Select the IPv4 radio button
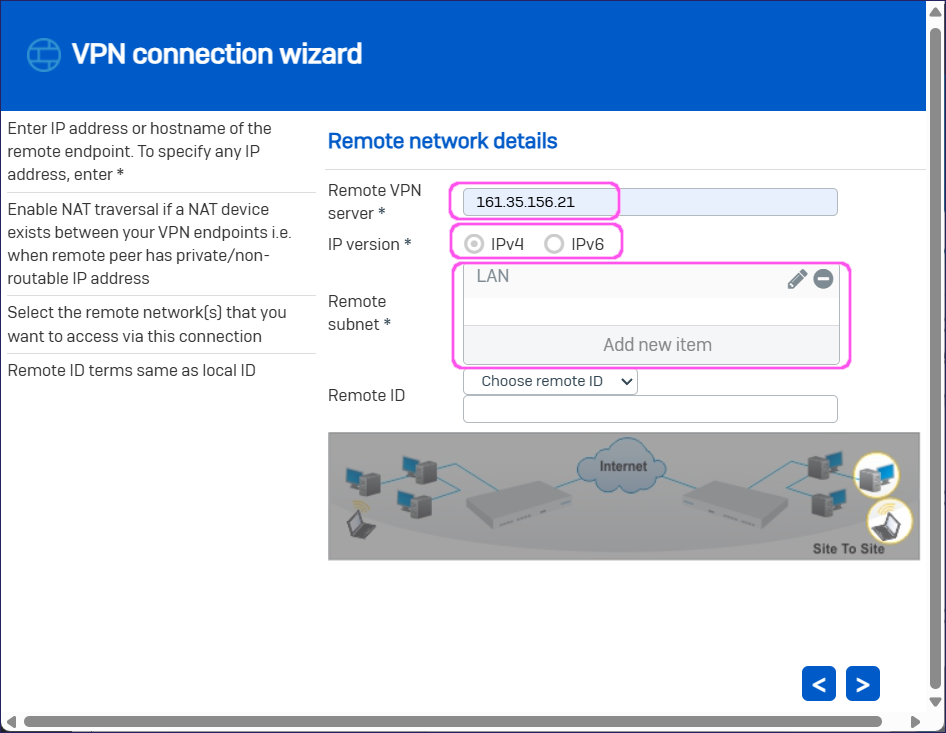This screenshot has height=733, width=946. point(475,244)
